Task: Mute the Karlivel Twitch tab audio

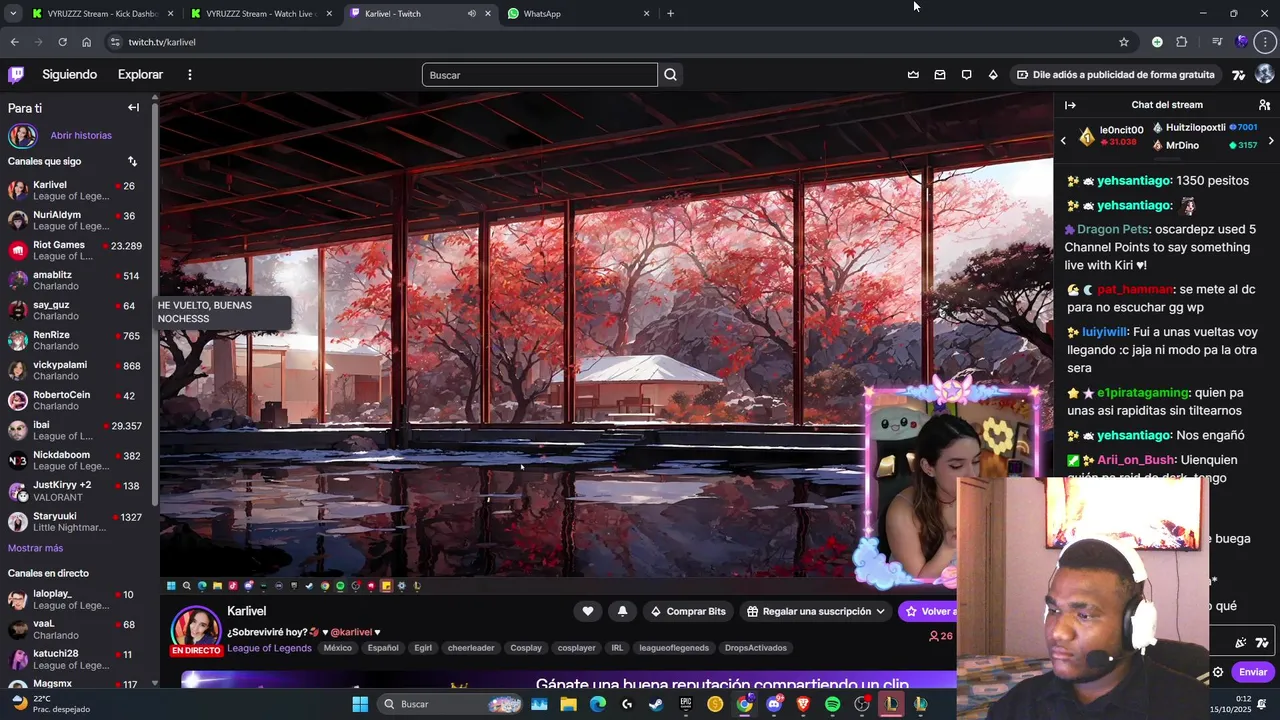Action: pos(472,13)
